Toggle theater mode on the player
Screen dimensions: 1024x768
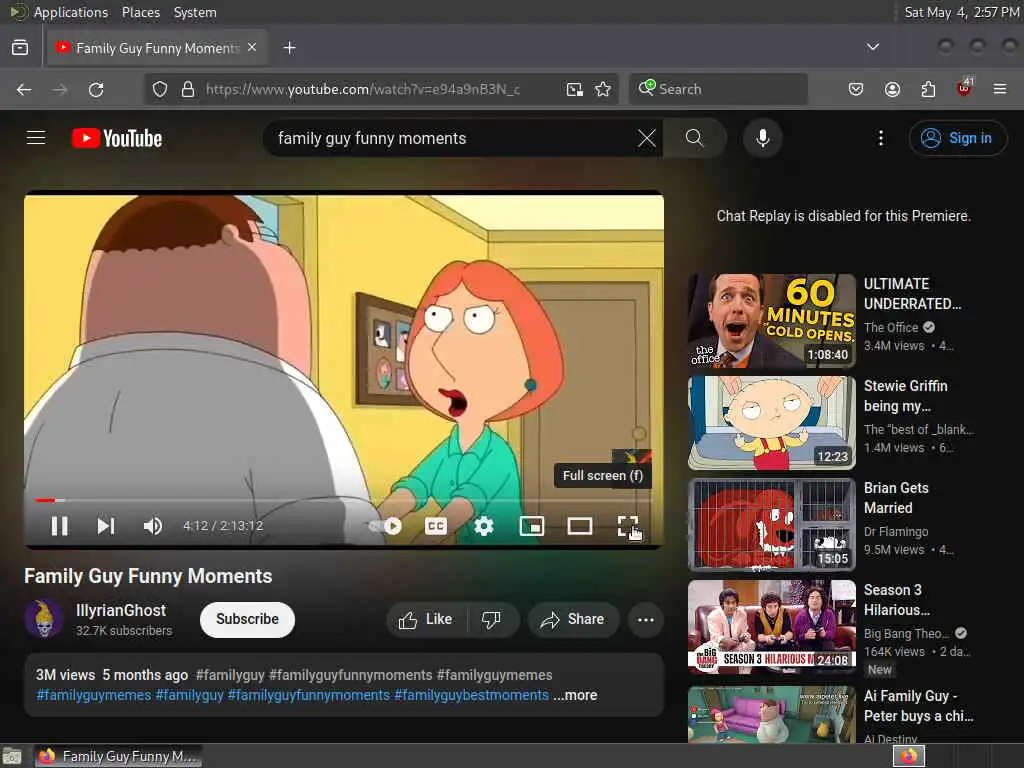pyautogui.click(x=580, y=526)
